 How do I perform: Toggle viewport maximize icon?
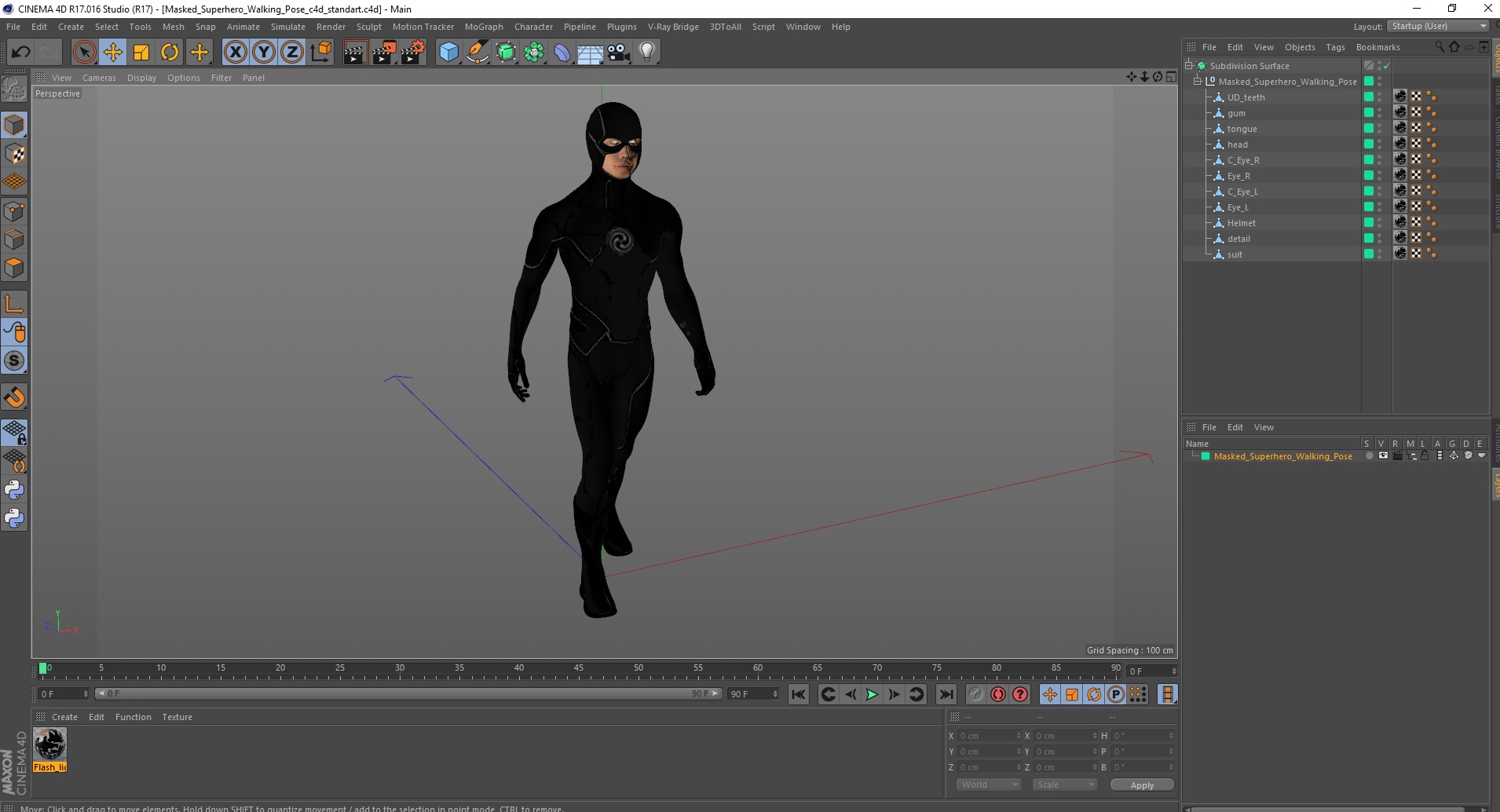click(1171, 77)
